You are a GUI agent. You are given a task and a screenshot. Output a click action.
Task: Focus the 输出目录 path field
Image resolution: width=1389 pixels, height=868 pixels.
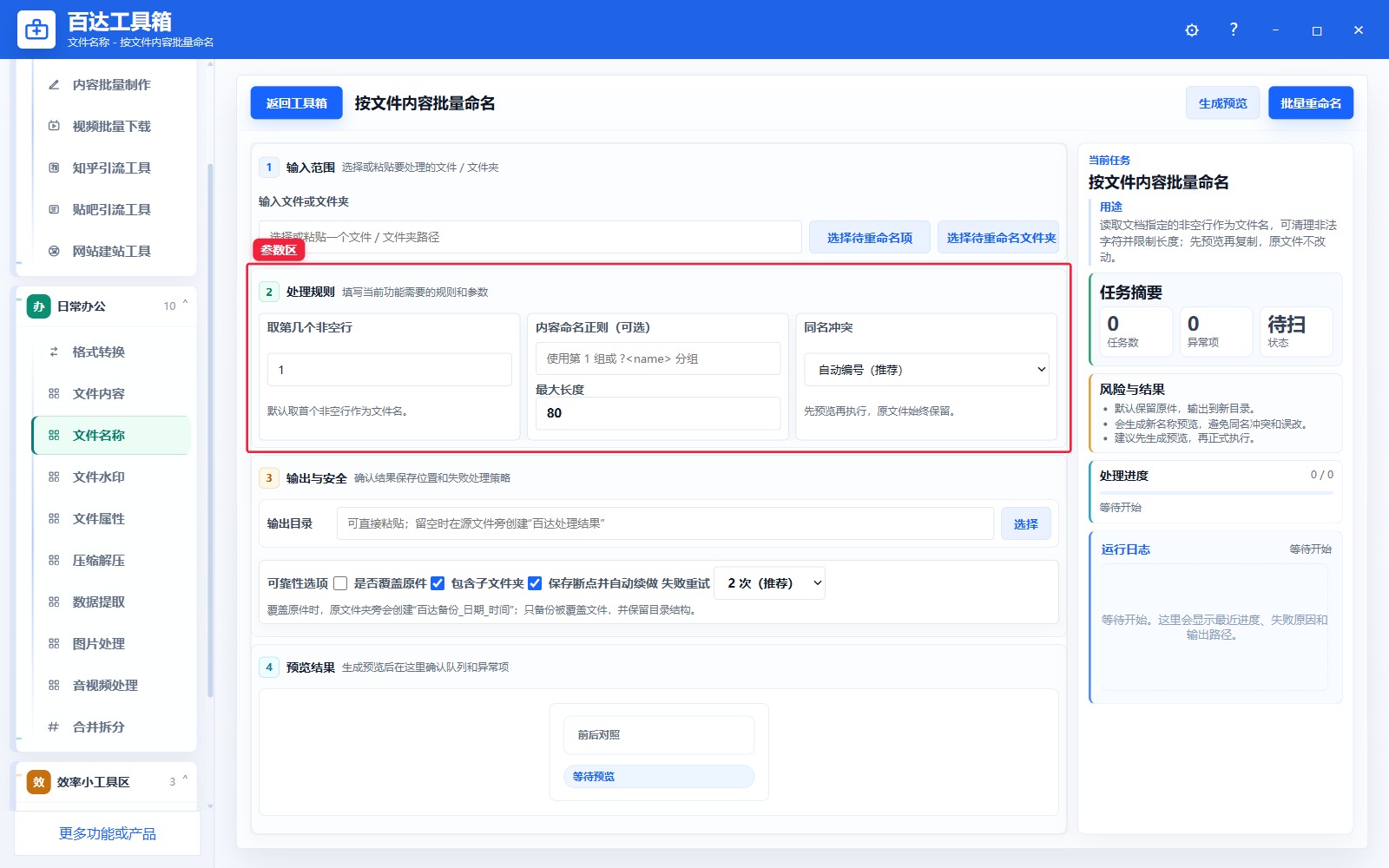click(x=665, y=523)
